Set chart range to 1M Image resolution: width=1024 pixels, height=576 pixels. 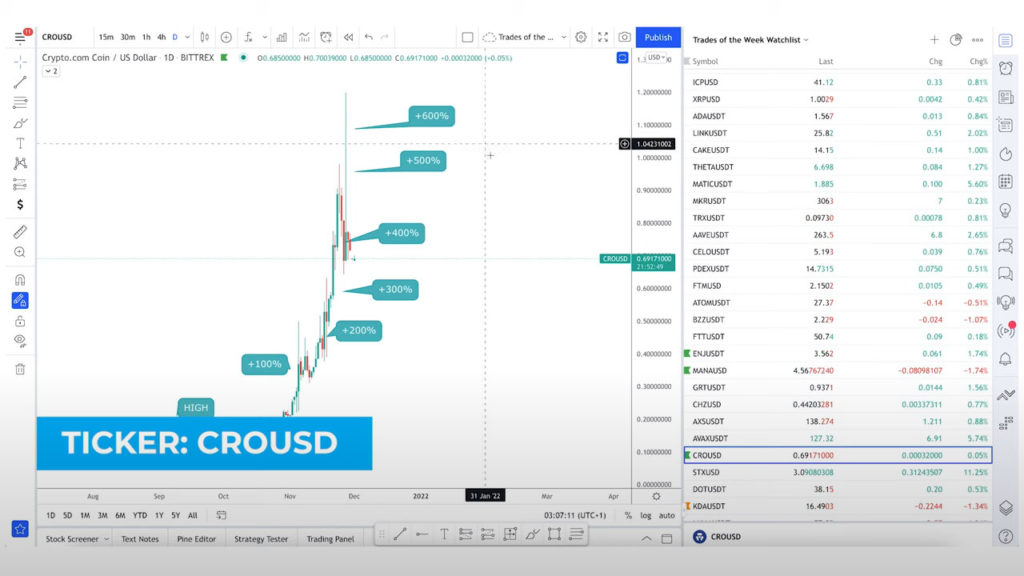click(x=85, y=515)
